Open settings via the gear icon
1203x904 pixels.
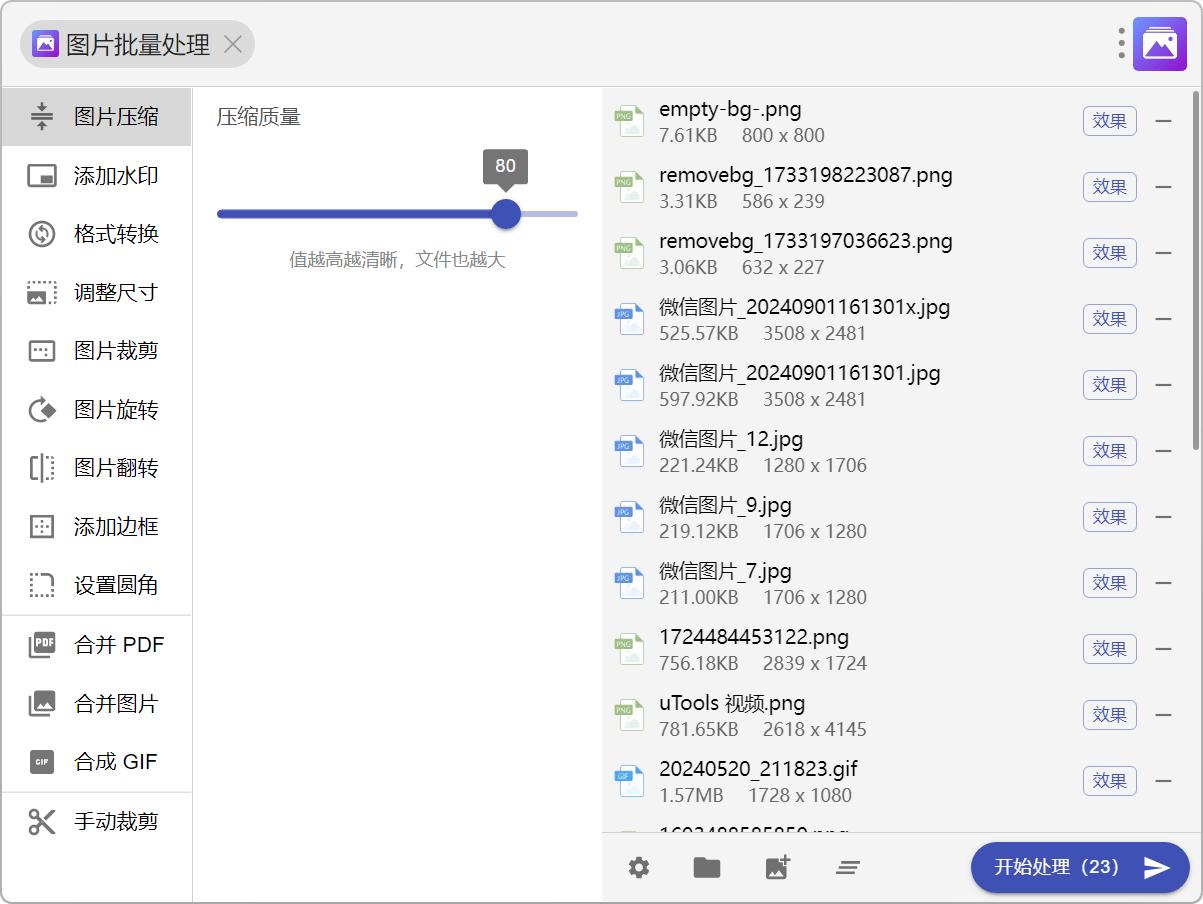(x=638, y=868)
